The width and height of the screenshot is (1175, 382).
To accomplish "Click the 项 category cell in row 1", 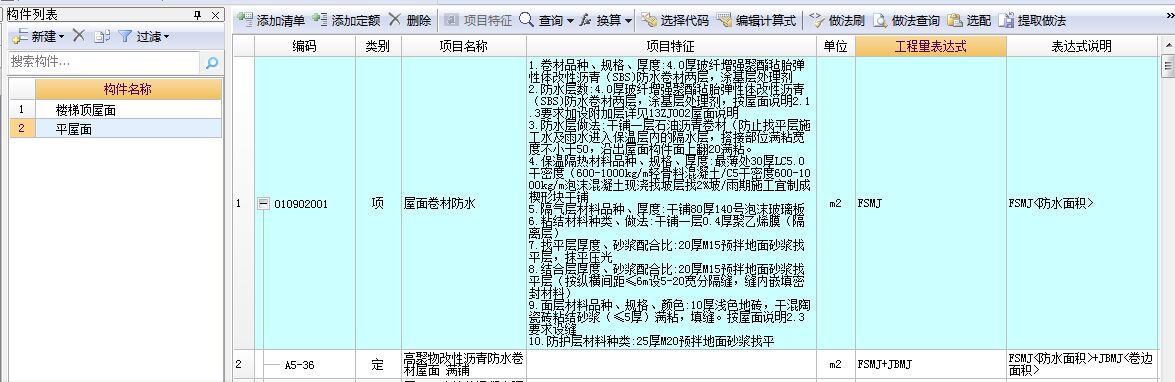I will [378, 203].
